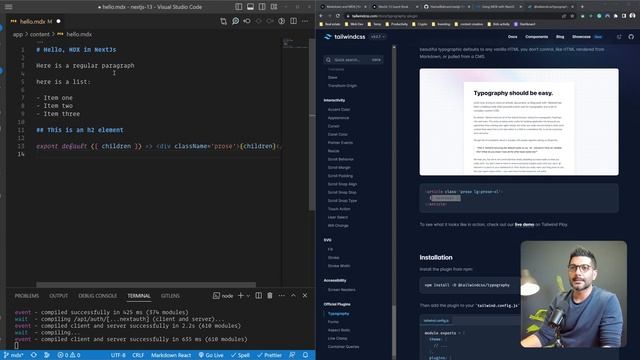The image size is (640, 360).
Task: Open Tailwind GitHub icon in header
Action: [631, 37]
